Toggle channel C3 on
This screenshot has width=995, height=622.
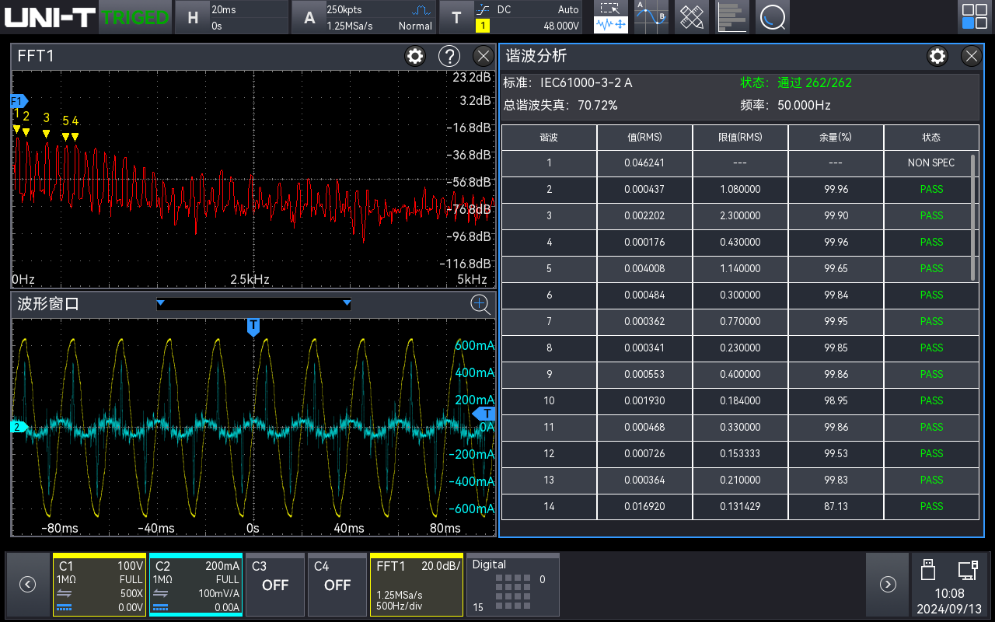click(x=275, y=584)
